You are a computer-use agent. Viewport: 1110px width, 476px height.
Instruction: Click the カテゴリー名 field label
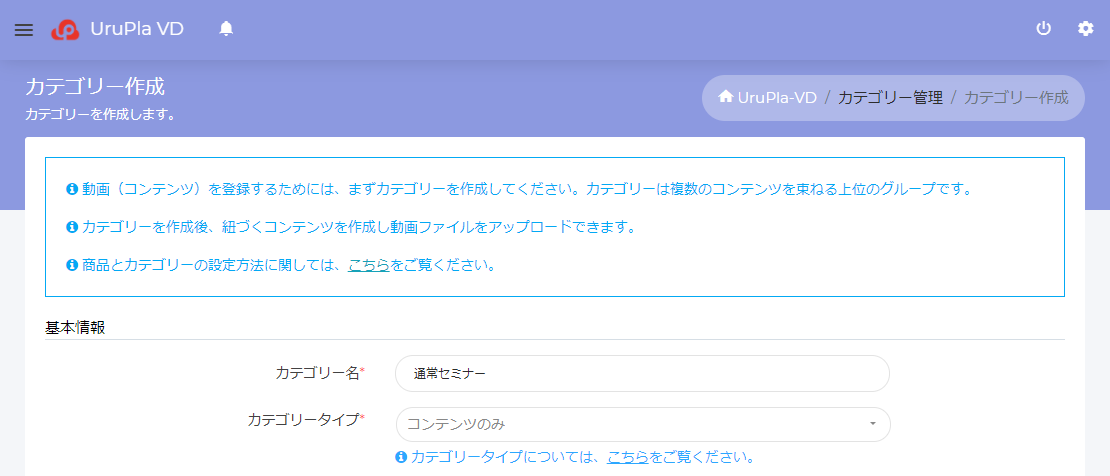tap(320, 373)
